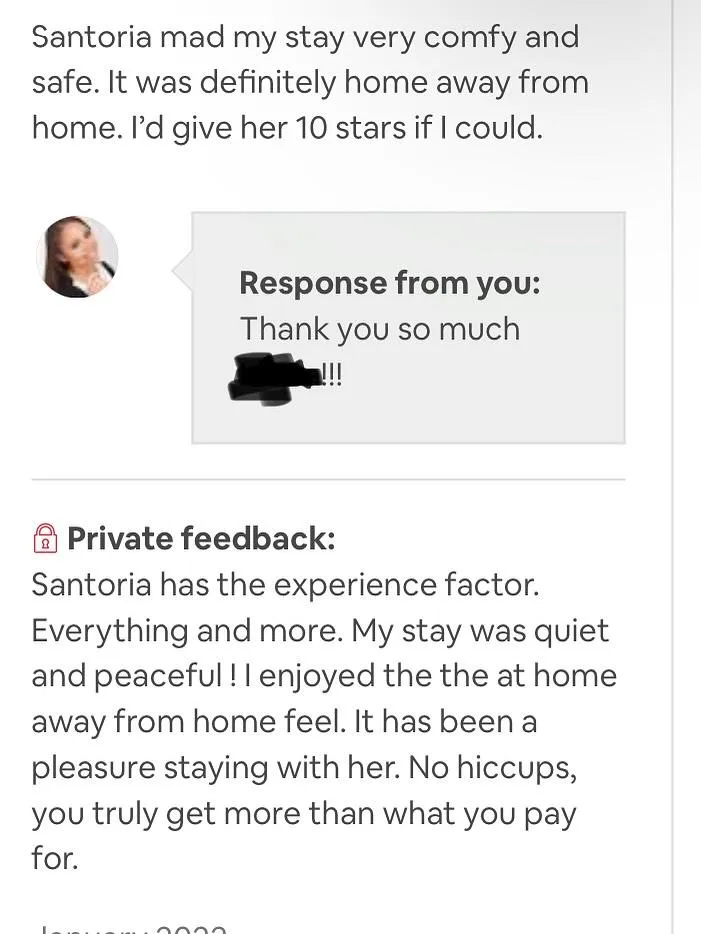701x934 pixels.
Task: Click the "Response from you:" heading
Action: pyautogui.click(x=390, y=282)
